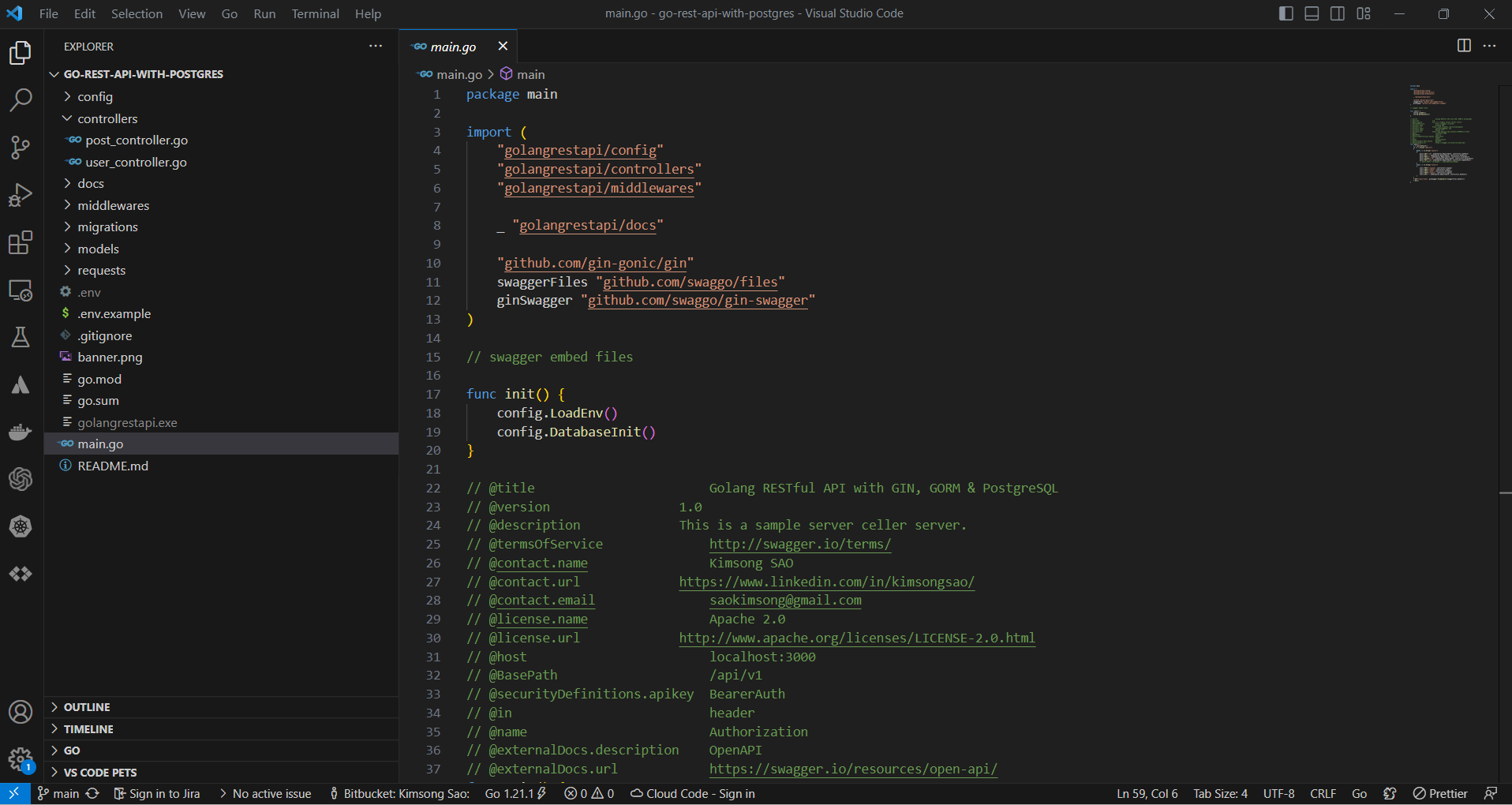The width and height of the screenshot is (1512, 805).
Task: Open the View menu
Action: click(192, 13)
